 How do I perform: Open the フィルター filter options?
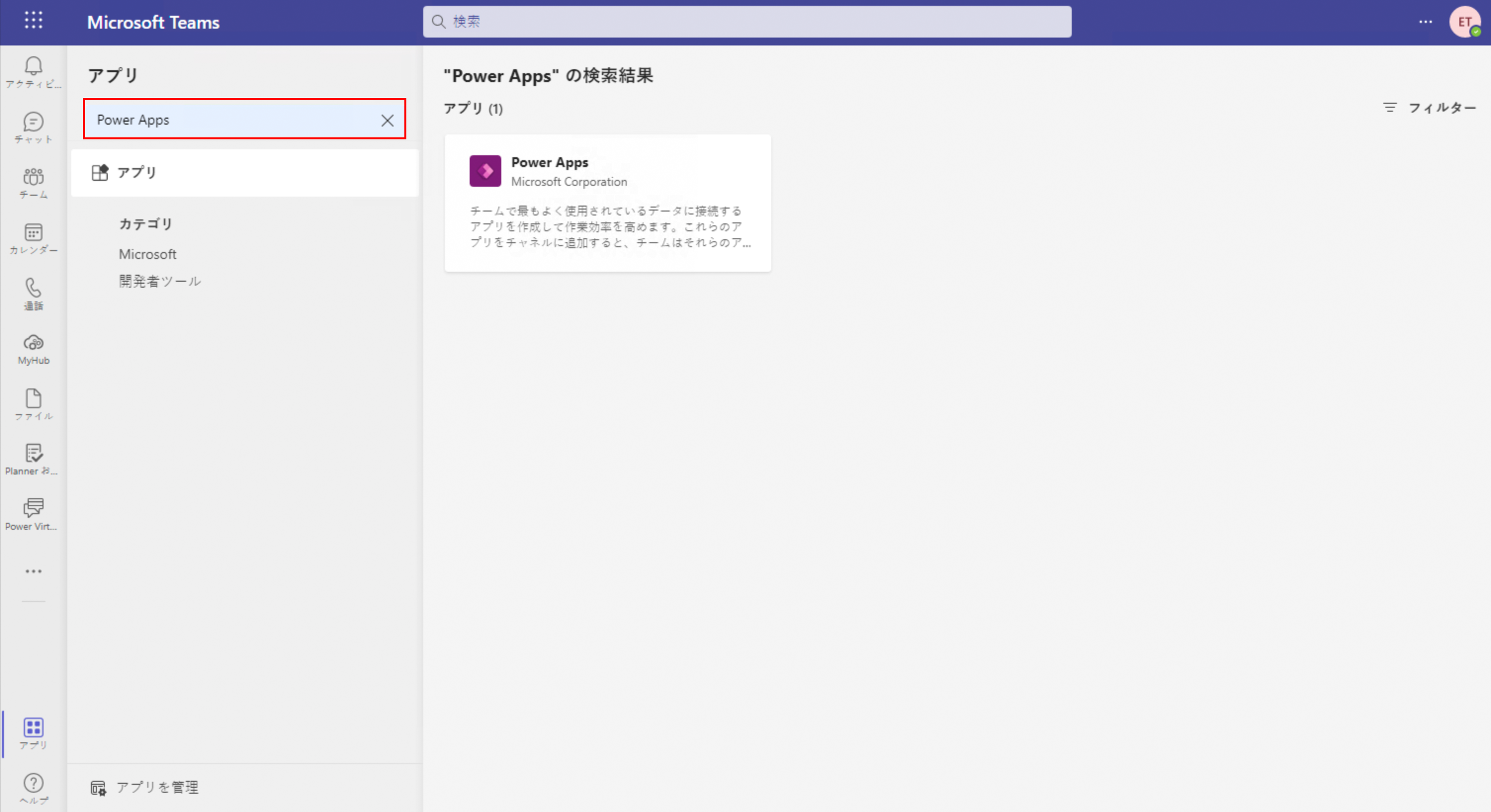tap(1430, 108)
